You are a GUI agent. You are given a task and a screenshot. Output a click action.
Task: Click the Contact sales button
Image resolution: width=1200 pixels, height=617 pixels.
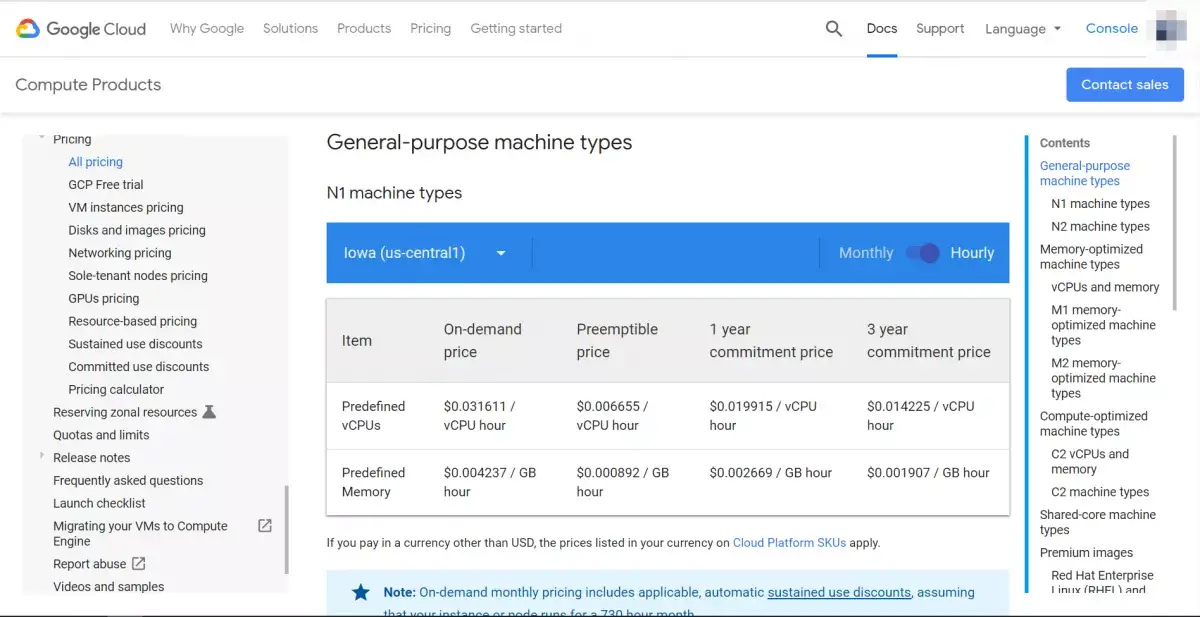click(x=1125, y=85)
